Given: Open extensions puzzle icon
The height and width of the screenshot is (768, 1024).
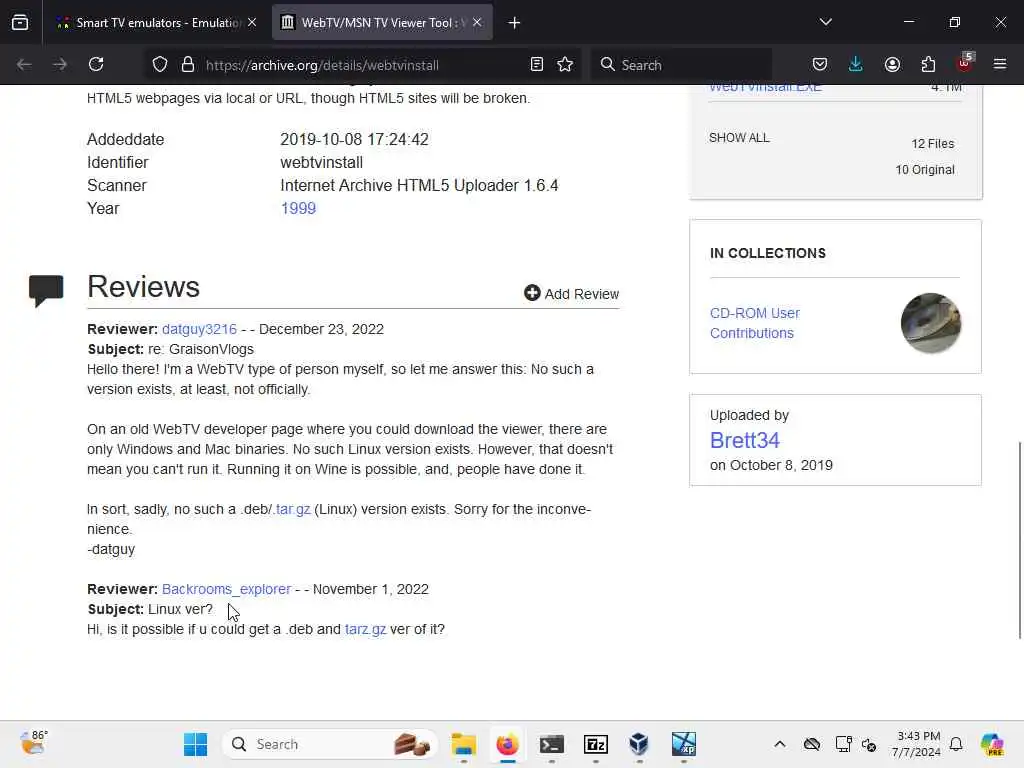Looking at the screenshot, I should point(928,65).
